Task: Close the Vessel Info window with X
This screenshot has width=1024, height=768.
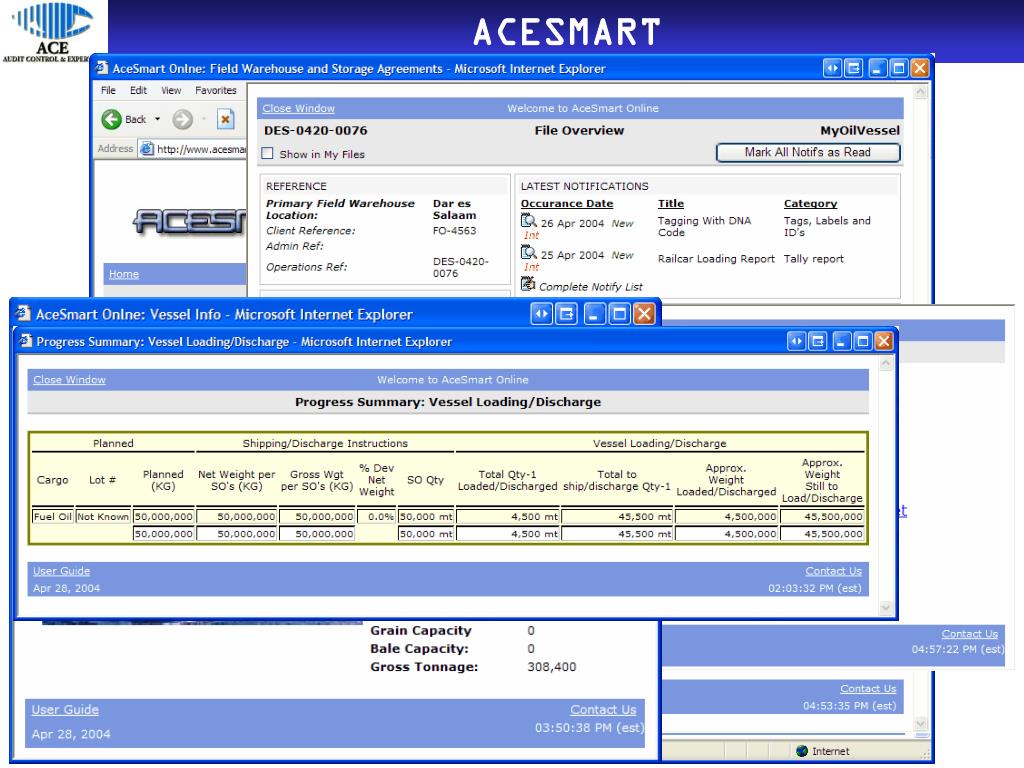Action: click(644, 314)
